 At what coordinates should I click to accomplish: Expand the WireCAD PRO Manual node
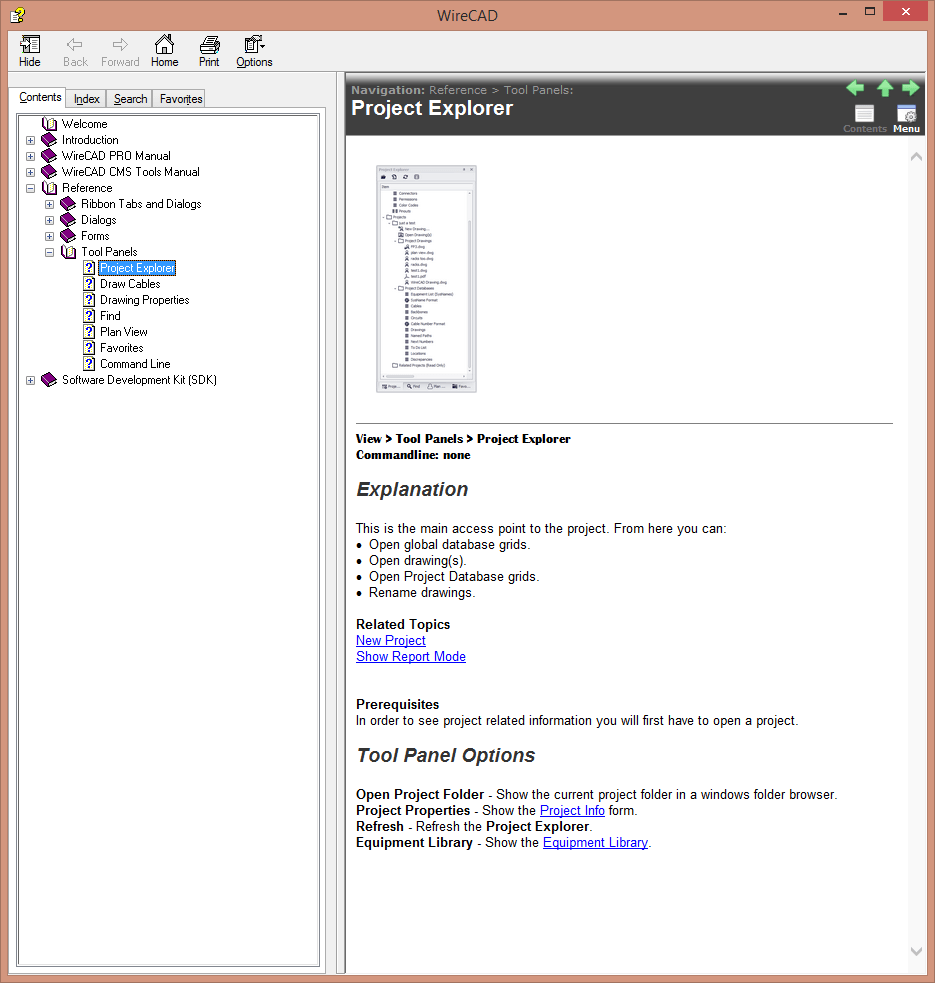[x=30, y=156]
